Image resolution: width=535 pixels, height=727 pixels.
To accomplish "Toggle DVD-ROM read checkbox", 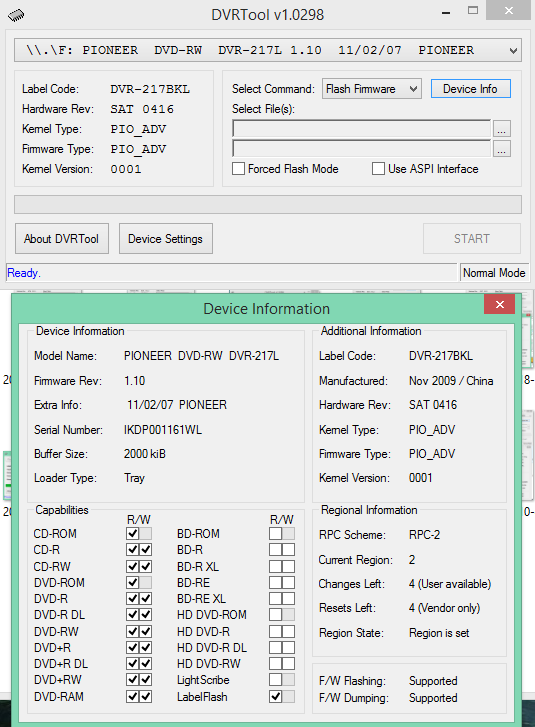I will coord(133,582).
